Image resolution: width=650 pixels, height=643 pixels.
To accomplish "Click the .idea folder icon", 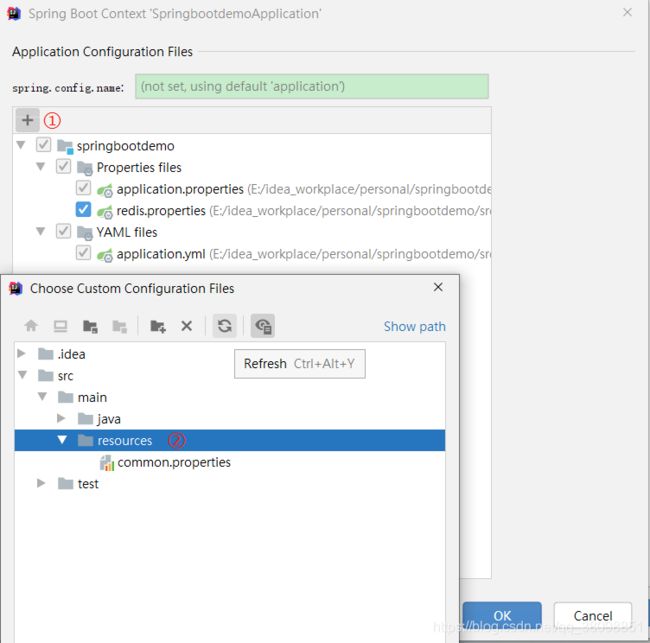I will pyautogui.click(x=46, y=354).
